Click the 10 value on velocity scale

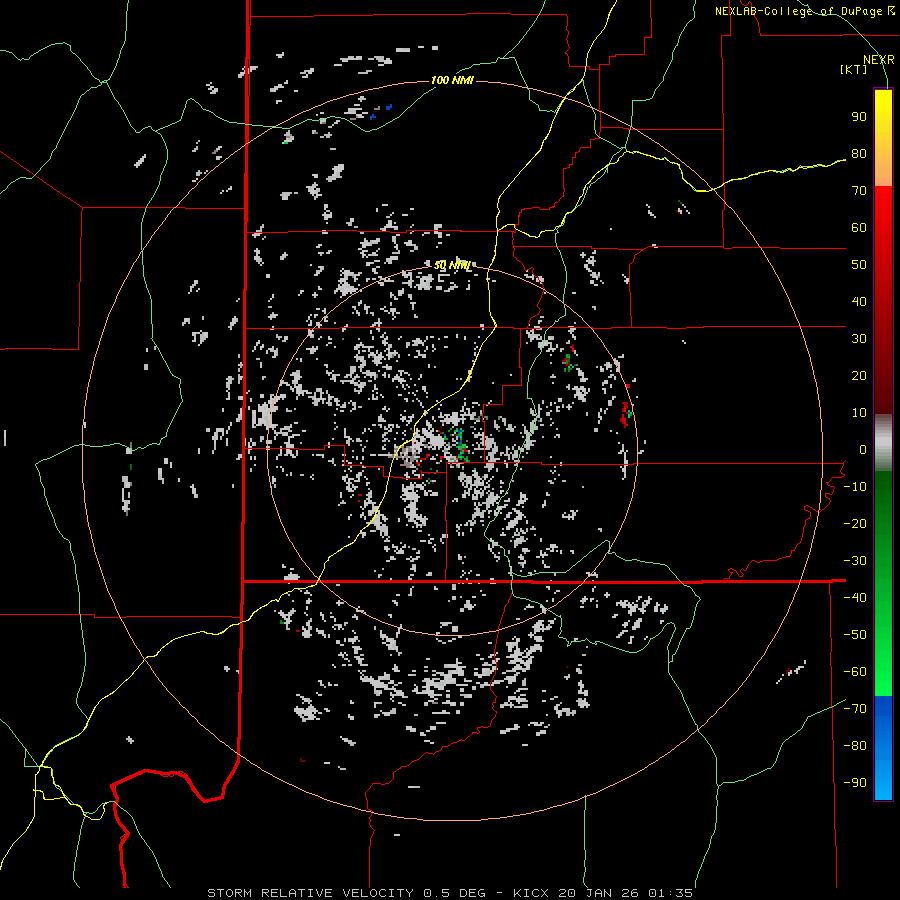coord(859,413)
